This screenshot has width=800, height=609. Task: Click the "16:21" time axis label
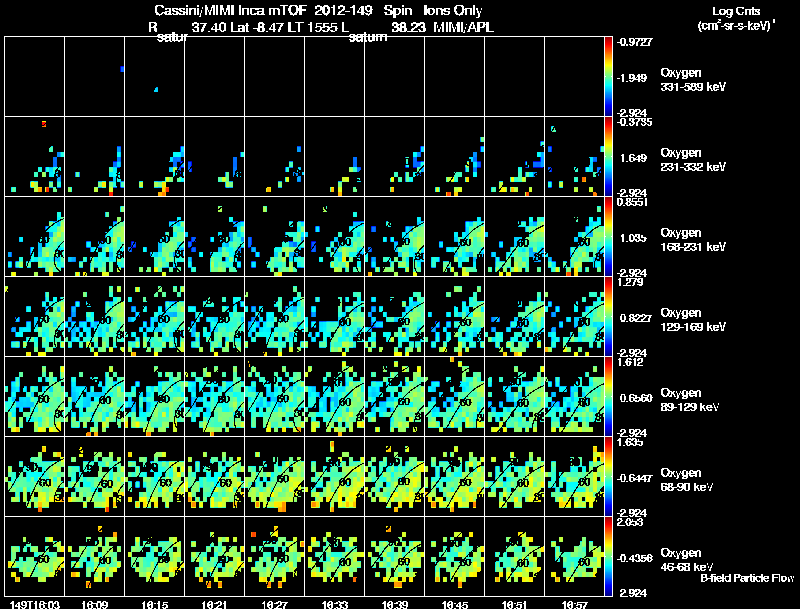214,604
